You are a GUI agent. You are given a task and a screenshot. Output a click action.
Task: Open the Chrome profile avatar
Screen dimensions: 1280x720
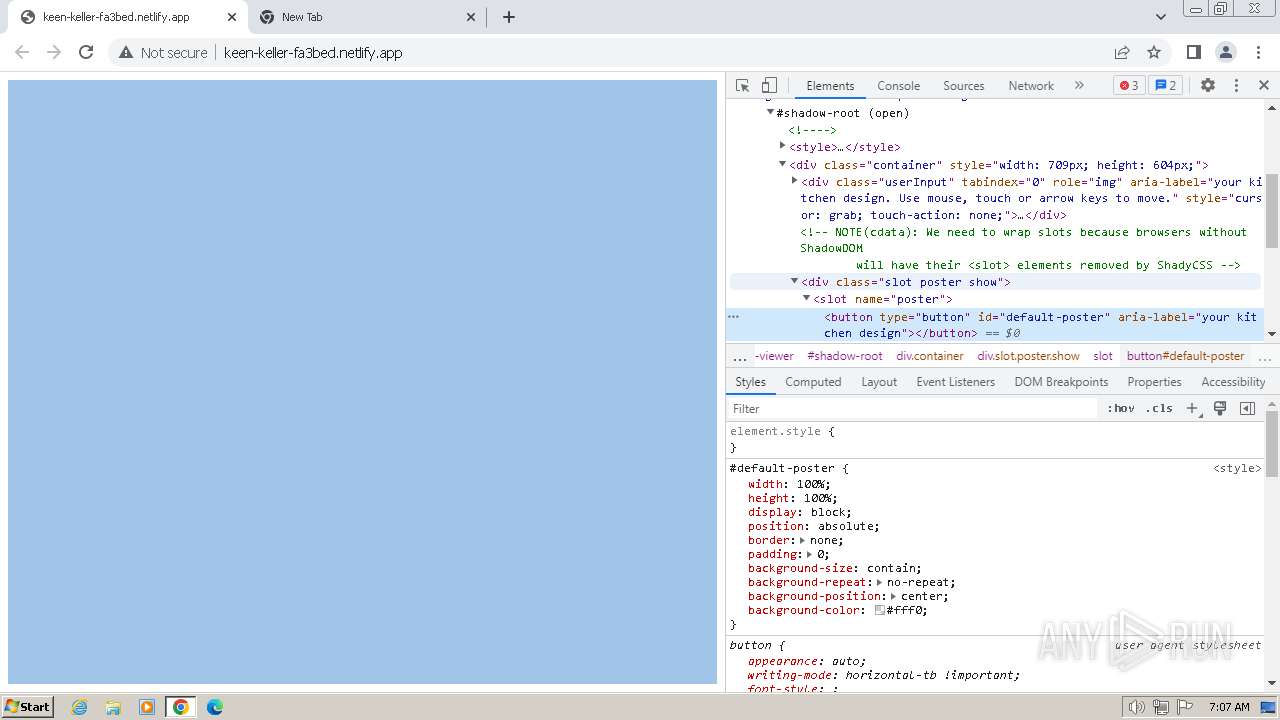point(1225,52)
